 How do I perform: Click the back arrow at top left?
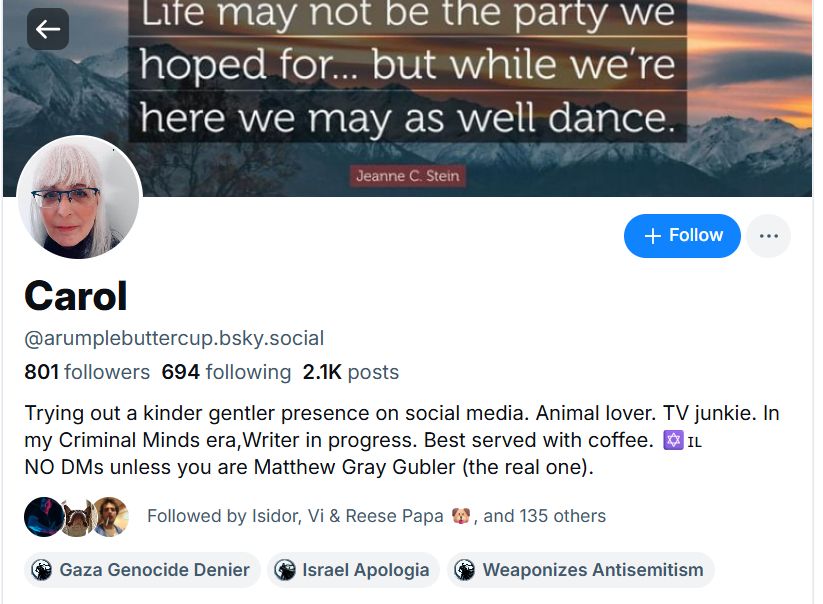pyautogui.click(x=46, y=30)
